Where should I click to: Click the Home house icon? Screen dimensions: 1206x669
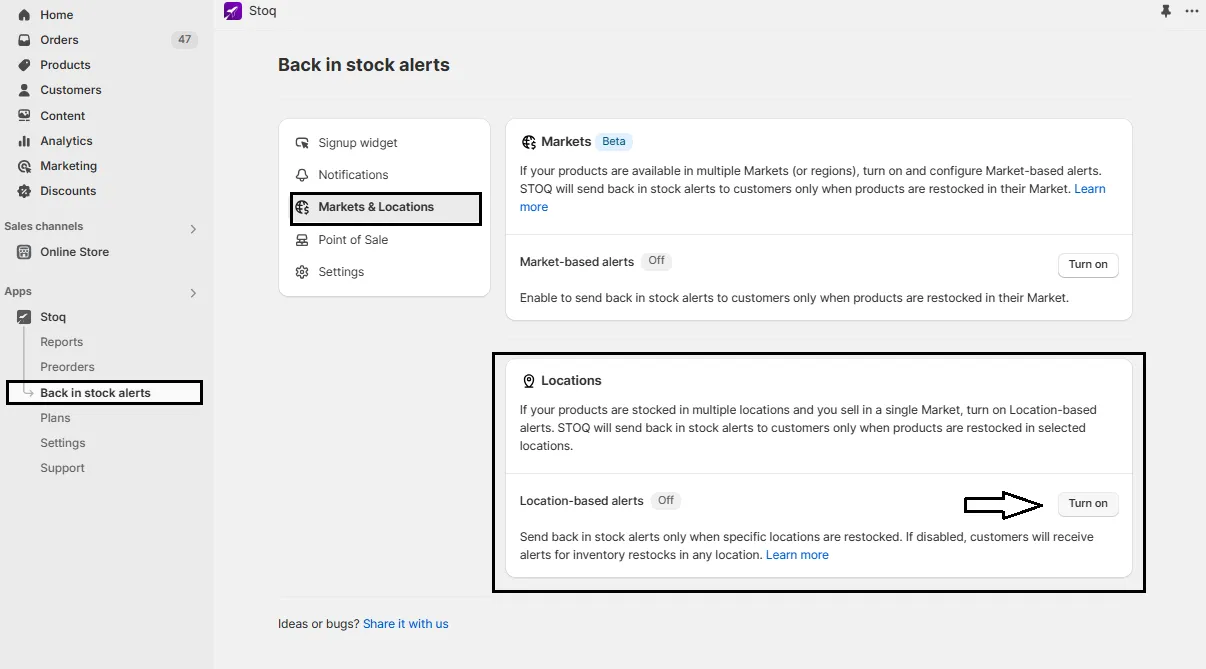click(24, 15)
